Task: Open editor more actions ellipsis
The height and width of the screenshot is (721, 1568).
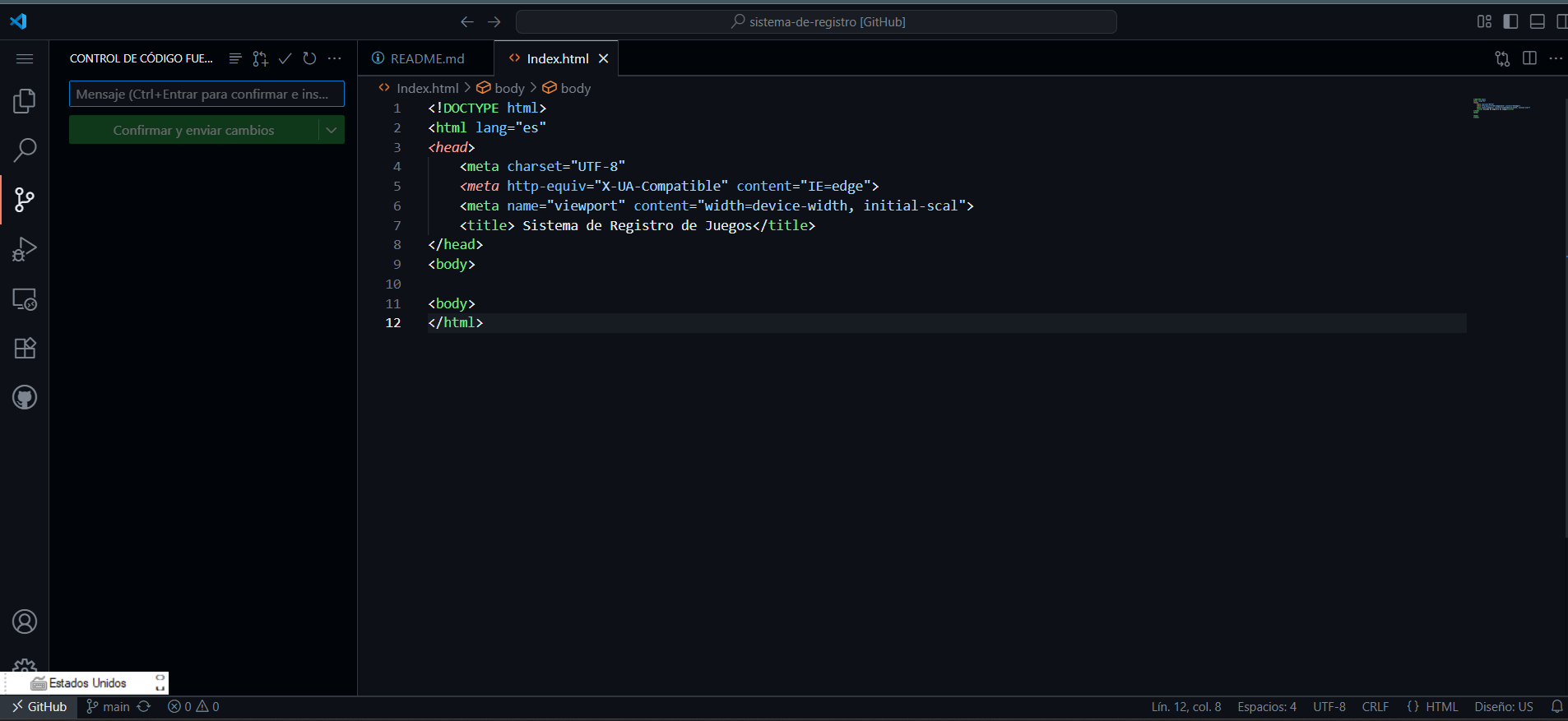Action: (x=1556, y=58)
